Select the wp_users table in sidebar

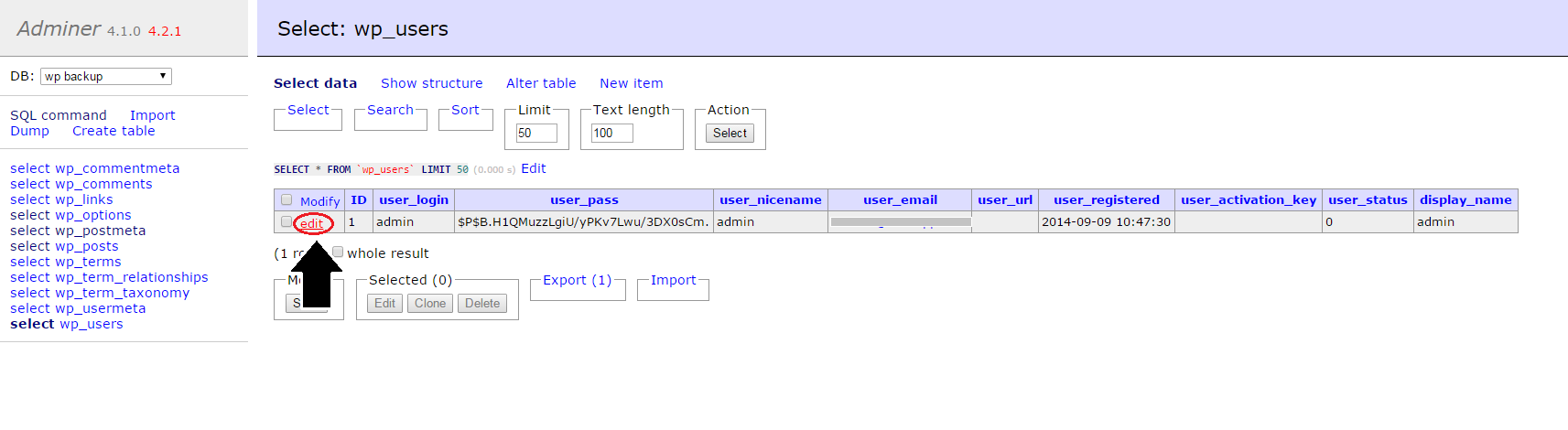92,324
